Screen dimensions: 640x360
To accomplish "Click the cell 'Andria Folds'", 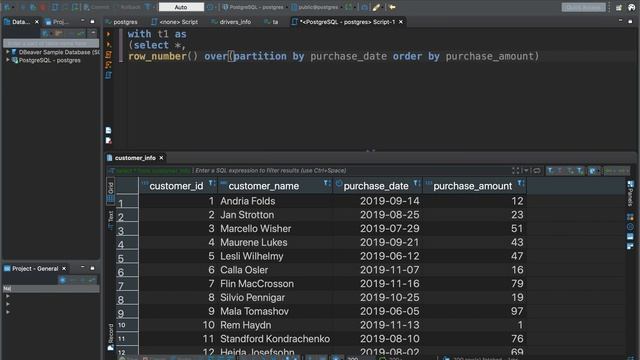I will pyautogui.click(x=247, y=201).
